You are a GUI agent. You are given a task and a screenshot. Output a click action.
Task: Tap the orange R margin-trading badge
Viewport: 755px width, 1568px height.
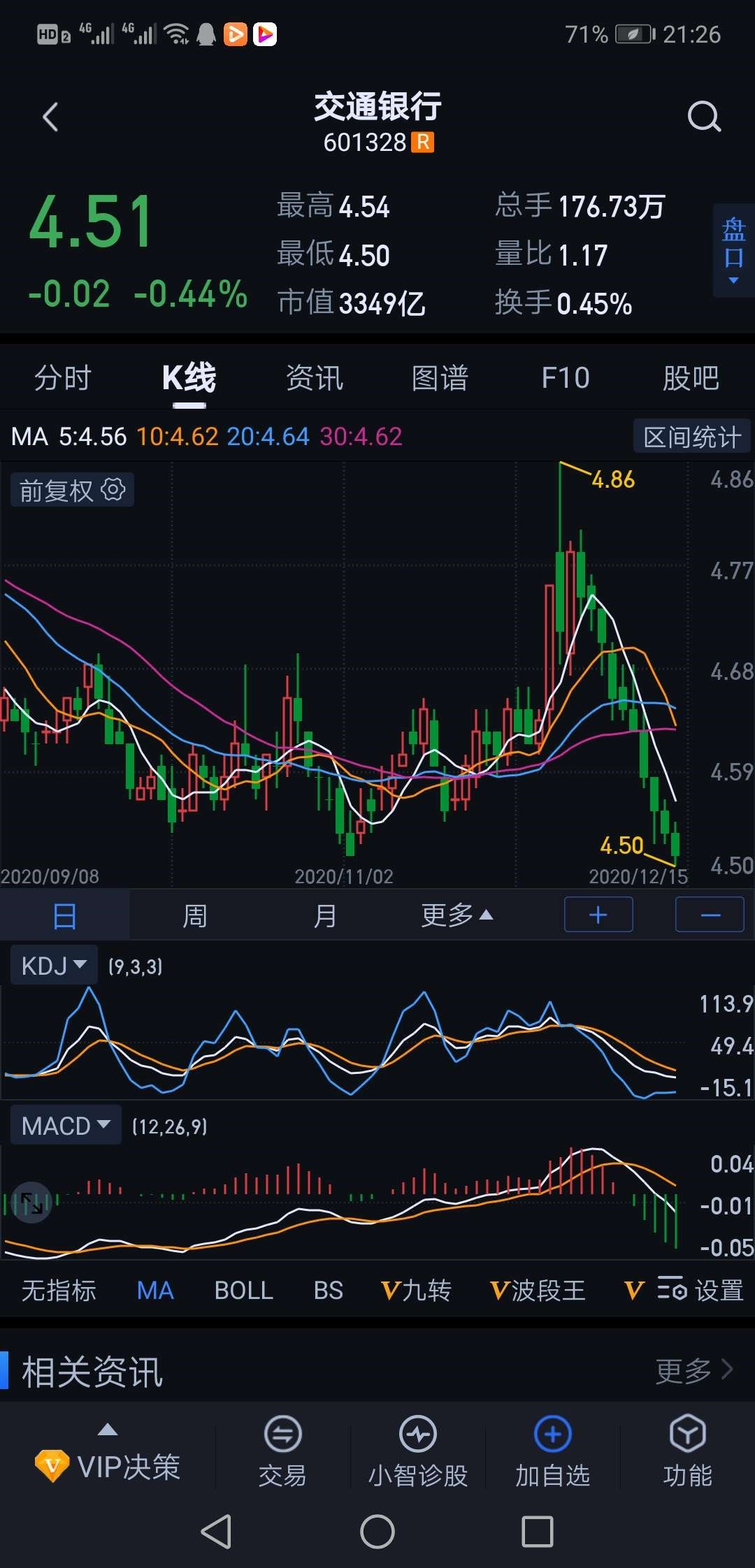coord(422,142)
